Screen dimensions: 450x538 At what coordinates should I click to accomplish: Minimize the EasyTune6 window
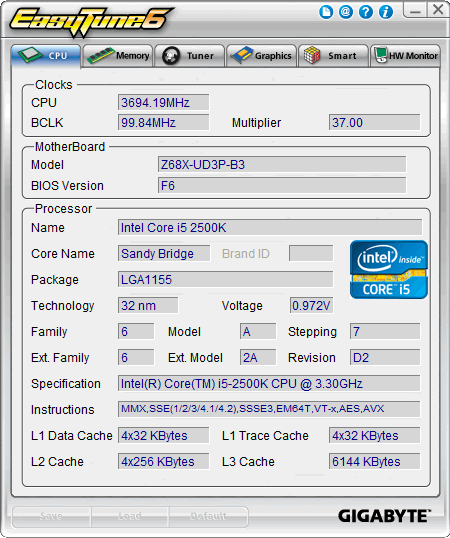coord(415,10)
